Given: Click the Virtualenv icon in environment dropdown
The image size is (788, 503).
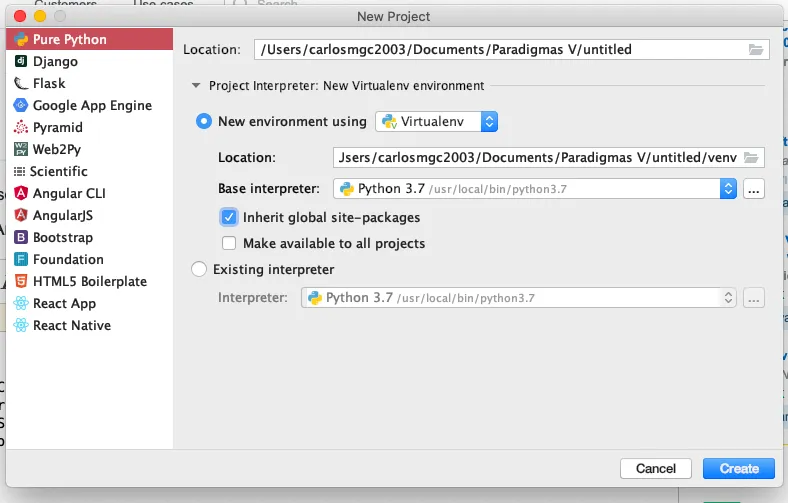Looking at the screenshot, I should click(x=389, y=122).
